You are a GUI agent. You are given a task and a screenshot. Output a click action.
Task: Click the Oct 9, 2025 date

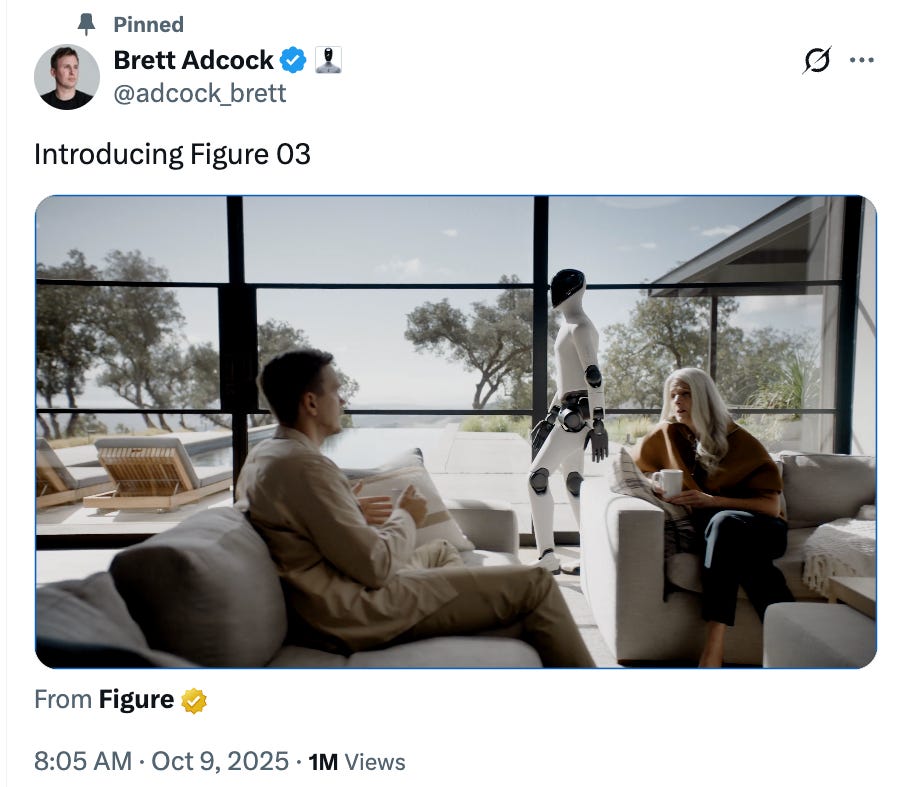[220, 761]
